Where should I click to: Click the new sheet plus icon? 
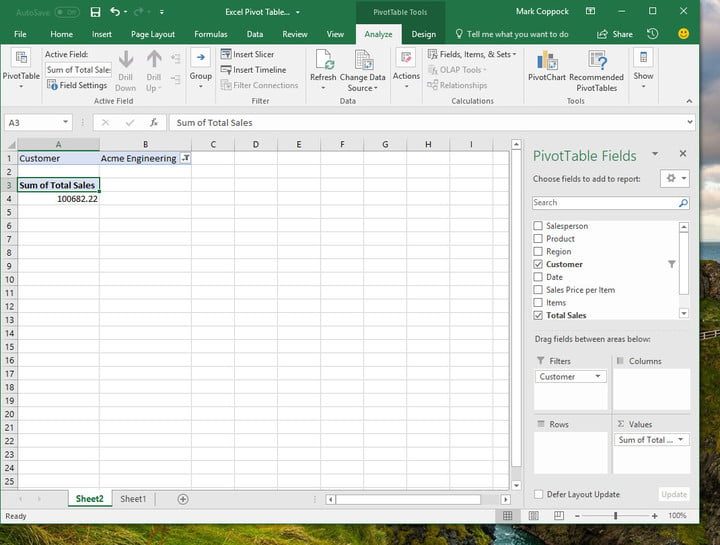coord(183,499)
